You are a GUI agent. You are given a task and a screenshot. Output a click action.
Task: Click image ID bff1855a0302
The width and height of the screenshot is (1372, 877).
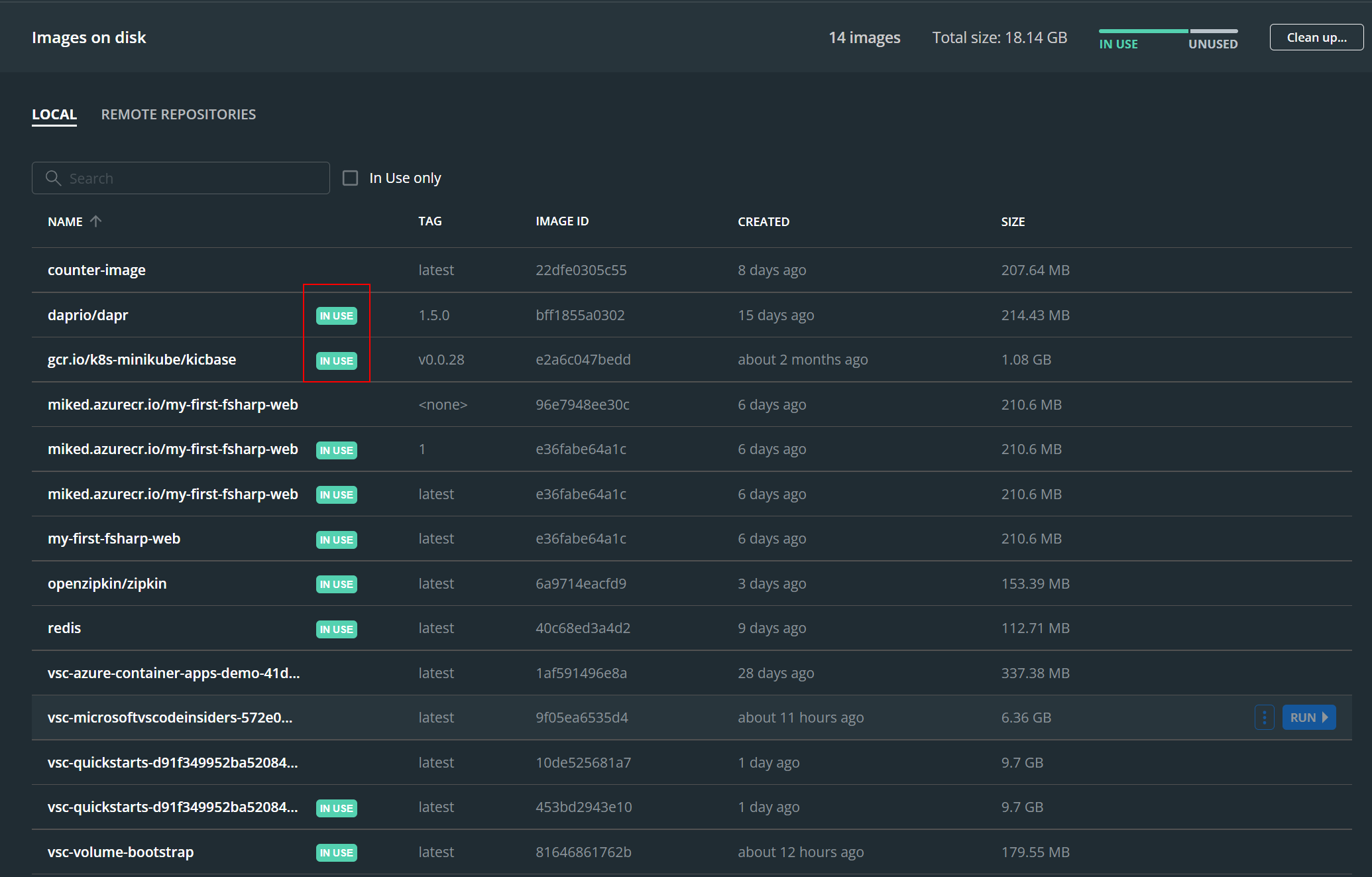[580, 315]
